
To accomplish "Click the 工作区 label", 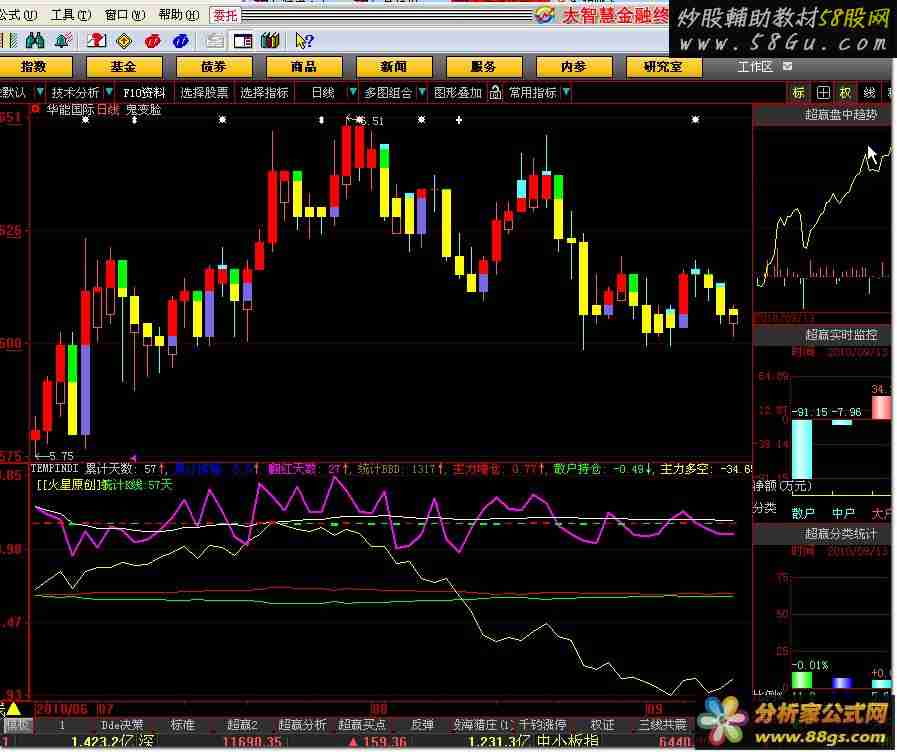I will 755,67.
